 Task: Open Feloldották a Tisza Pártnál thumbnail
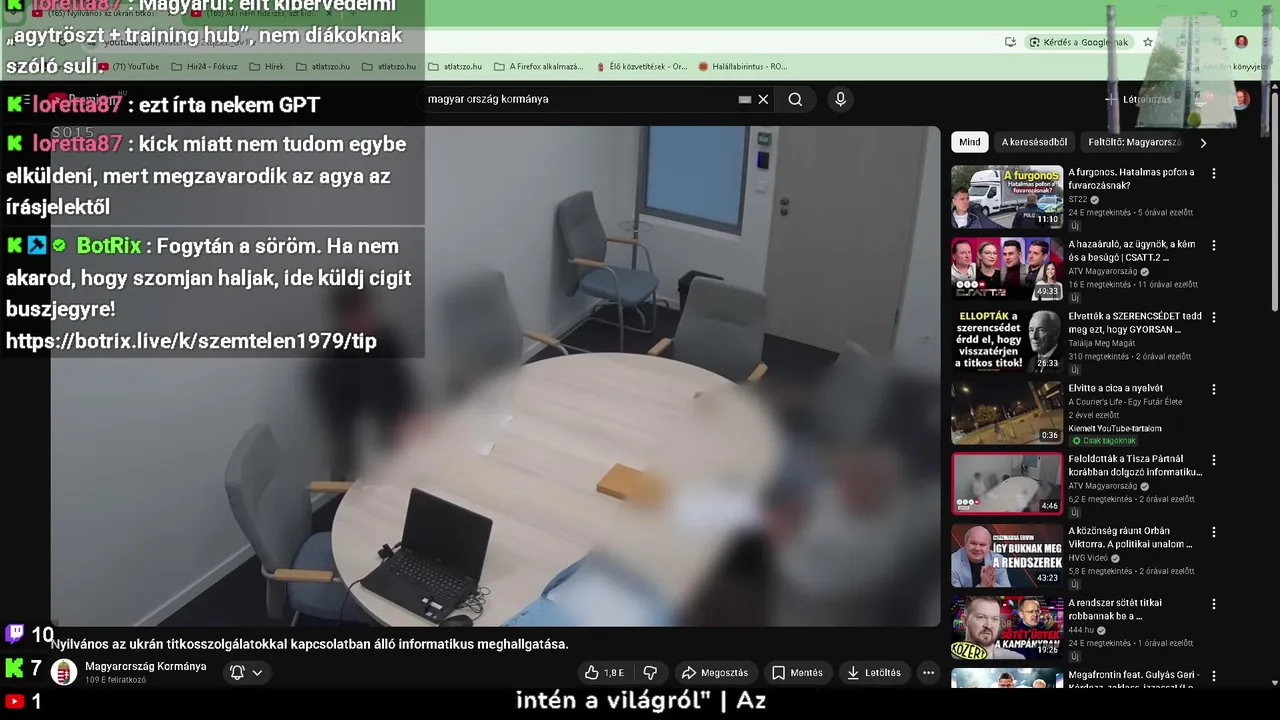1007,484
